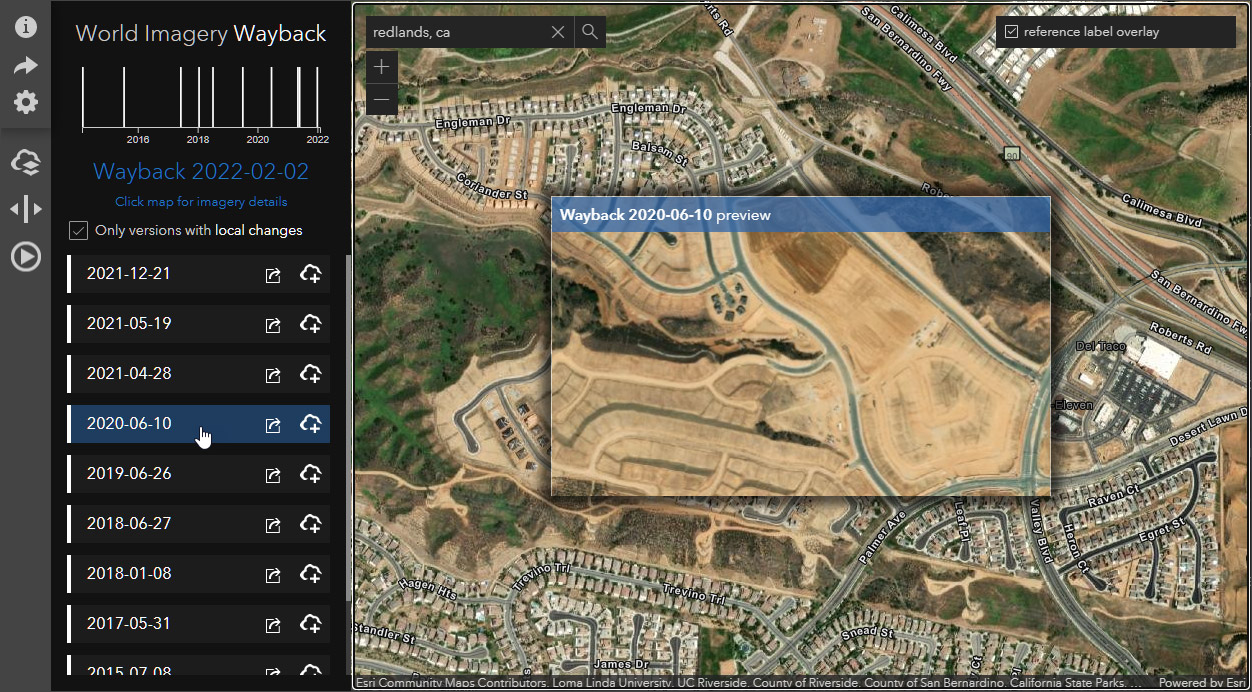The height and width of the screenshot is (692, 1252).
Task: Click the version list scrollbar
Action: [348, 430]
